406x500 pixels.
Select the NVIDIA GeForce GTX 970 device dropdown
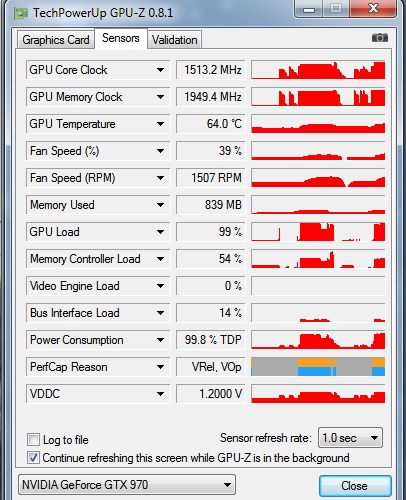click(127, 485)
